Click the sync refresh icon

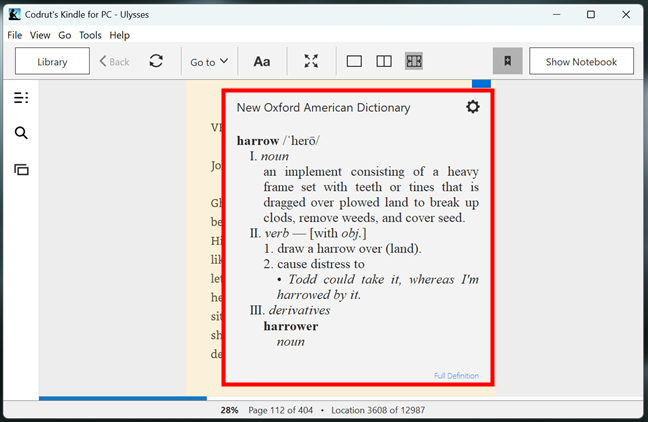(156, 61)
